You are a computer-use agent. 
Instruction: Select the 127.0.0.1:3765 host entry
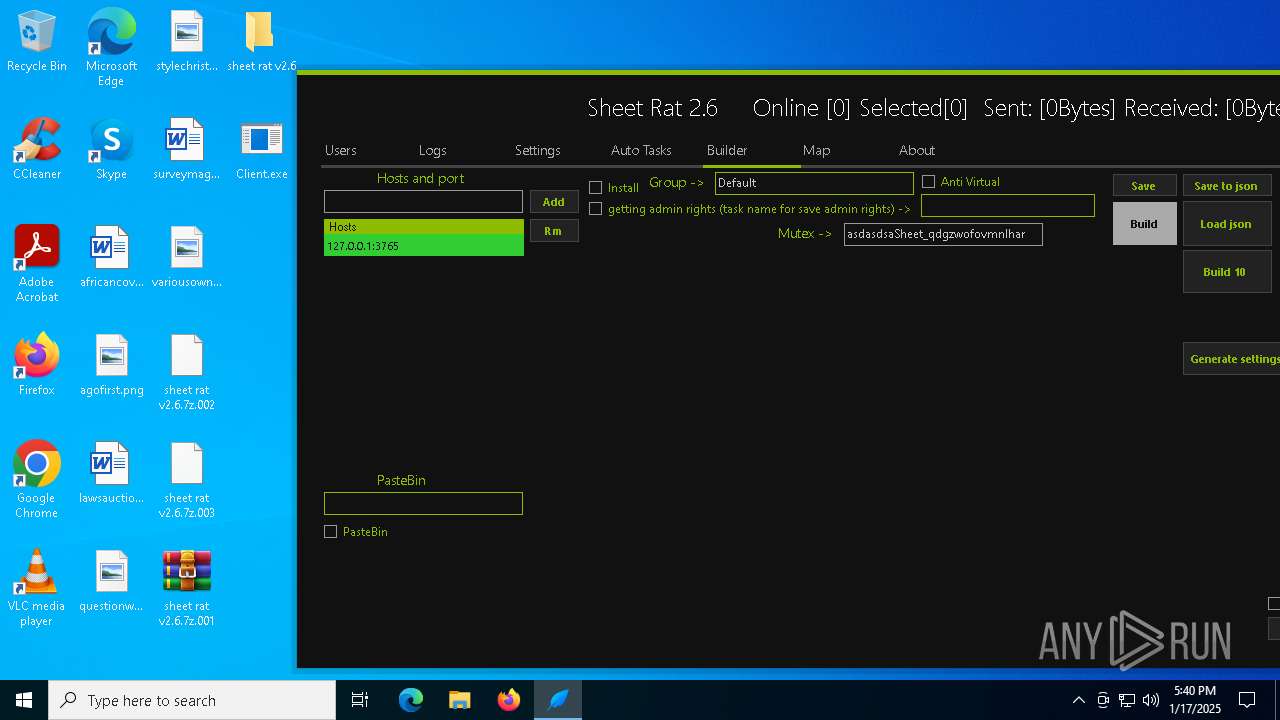[x=423, y=246]
